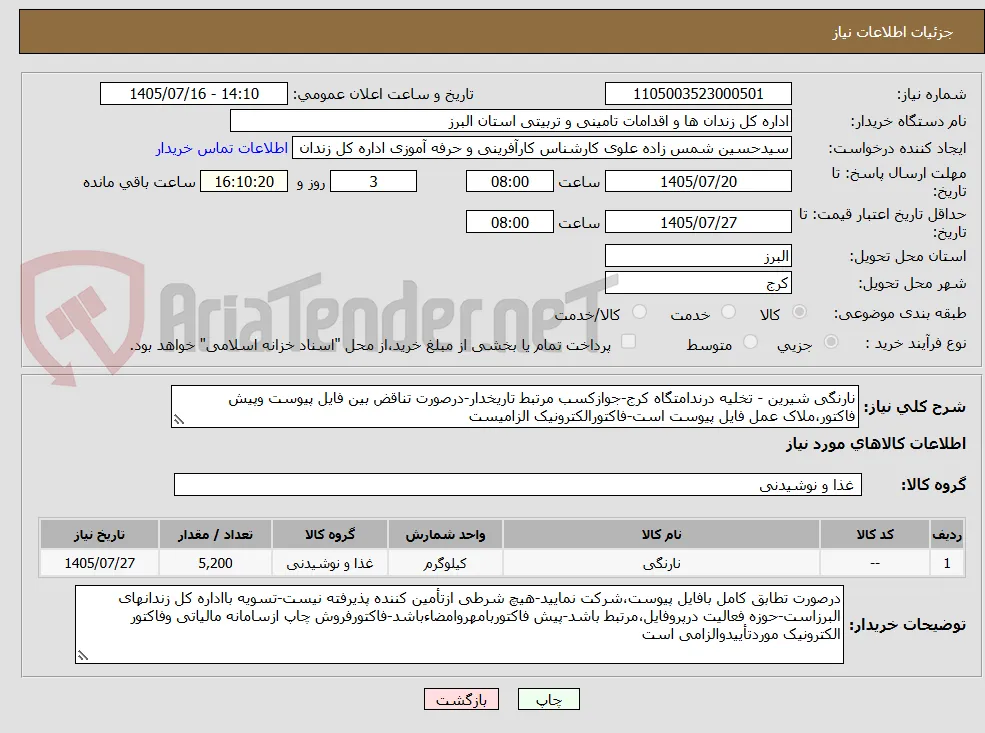Click the delivery city field کرج
The height and width of the screenshot is (733, 985).
698,283
